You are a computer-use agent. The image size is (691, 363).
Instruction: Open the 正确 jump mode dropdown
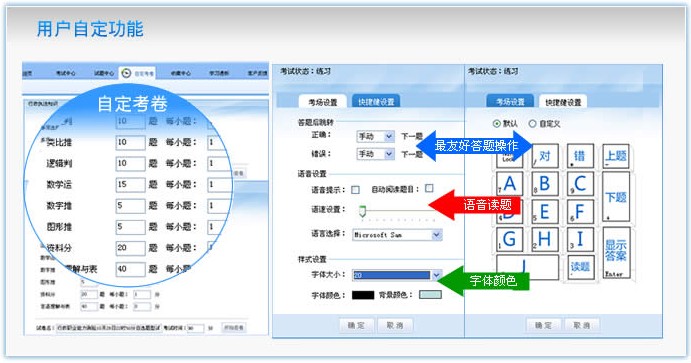375,137
